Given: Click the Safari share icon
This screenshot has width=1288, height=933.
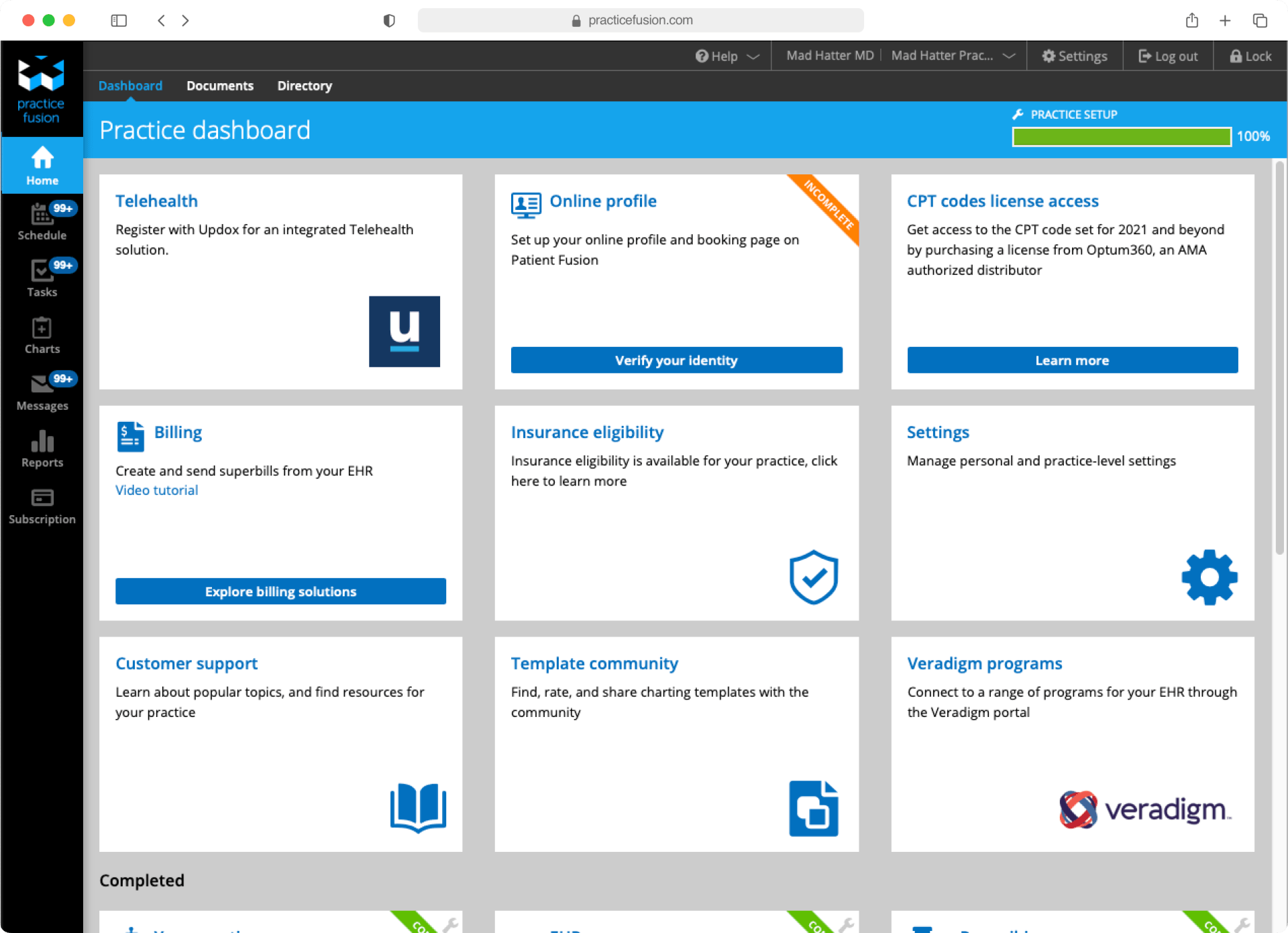Looking at the screenshot, I should (x=1192, y=20).
